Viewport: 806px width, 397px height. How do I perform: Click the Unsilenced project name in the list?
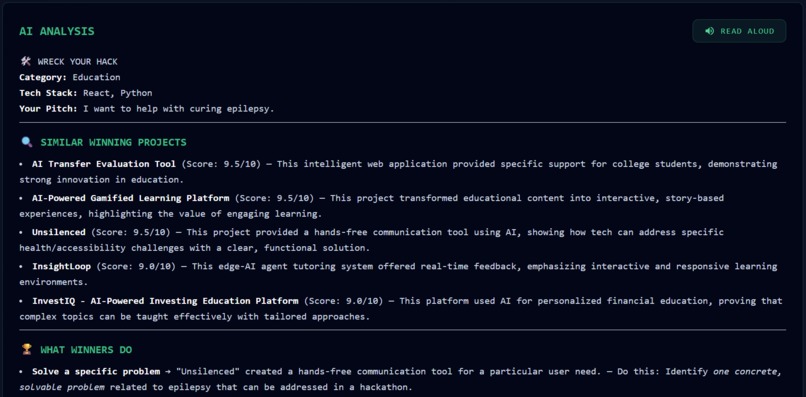[59, 232]
